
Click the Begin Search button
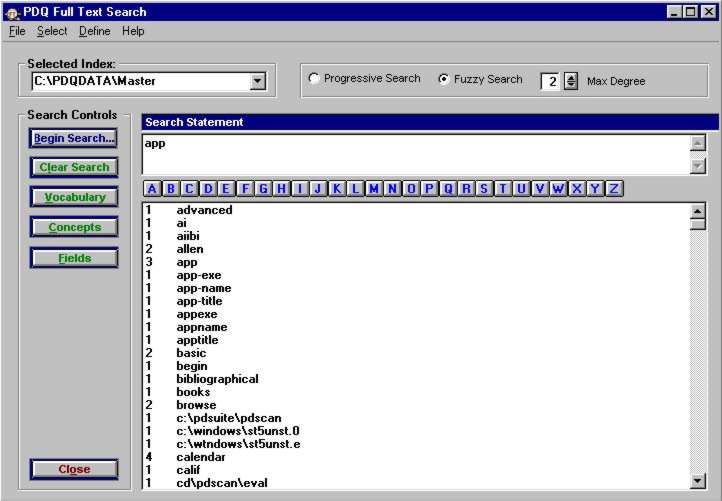(x=74, y=138)
